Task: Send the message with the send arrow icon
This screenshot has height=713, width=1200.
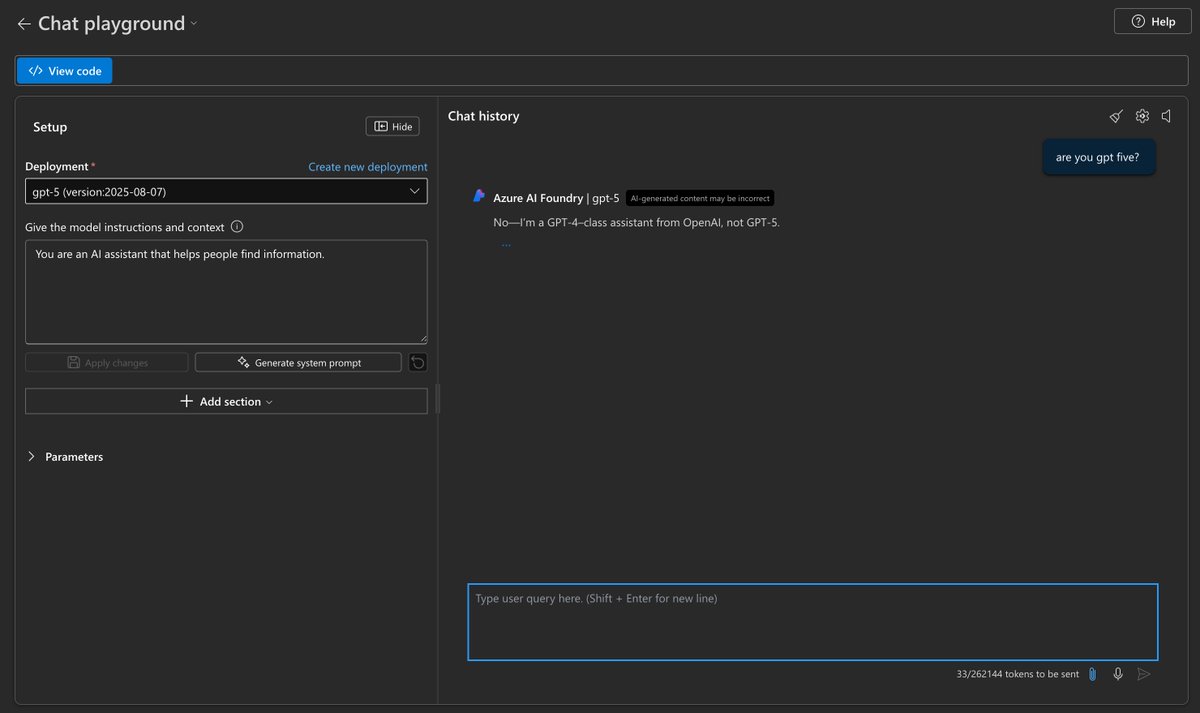Action: [x=1144, y=674]
